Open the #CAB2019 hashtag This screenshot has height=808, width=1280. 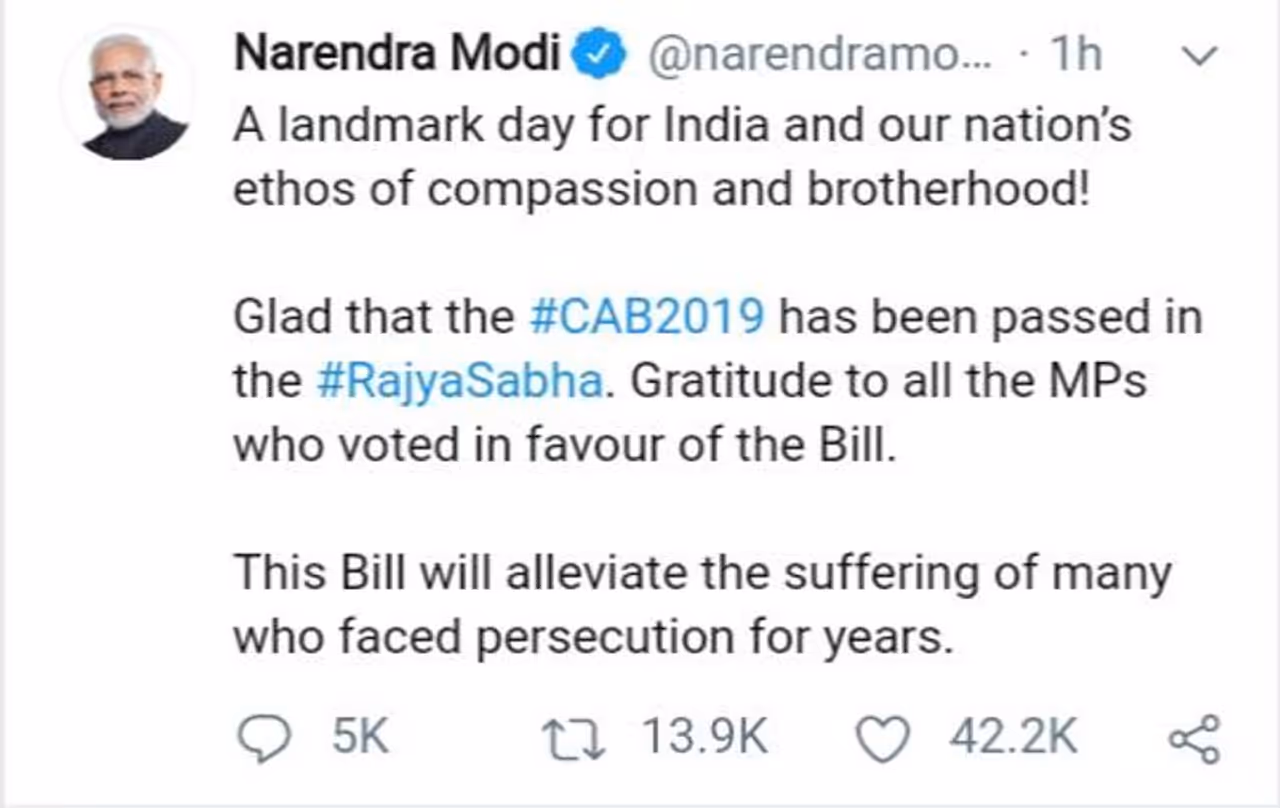pyautogui.click(x=645, y=318)
